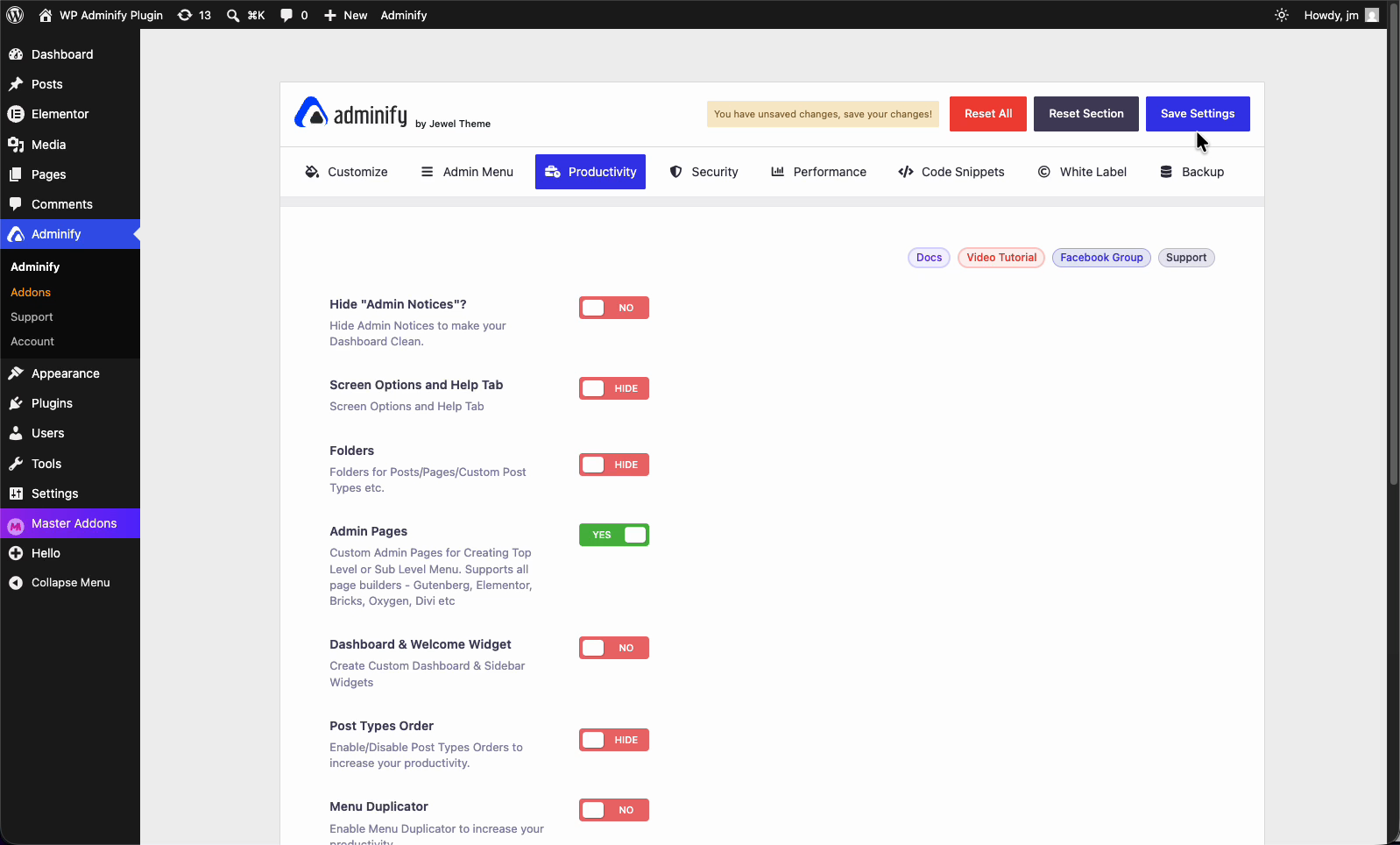Toggle the Hide Admin Notices switch
Image resolution: width=1400 pixels, height=845 pixels.
pos(614,308)
